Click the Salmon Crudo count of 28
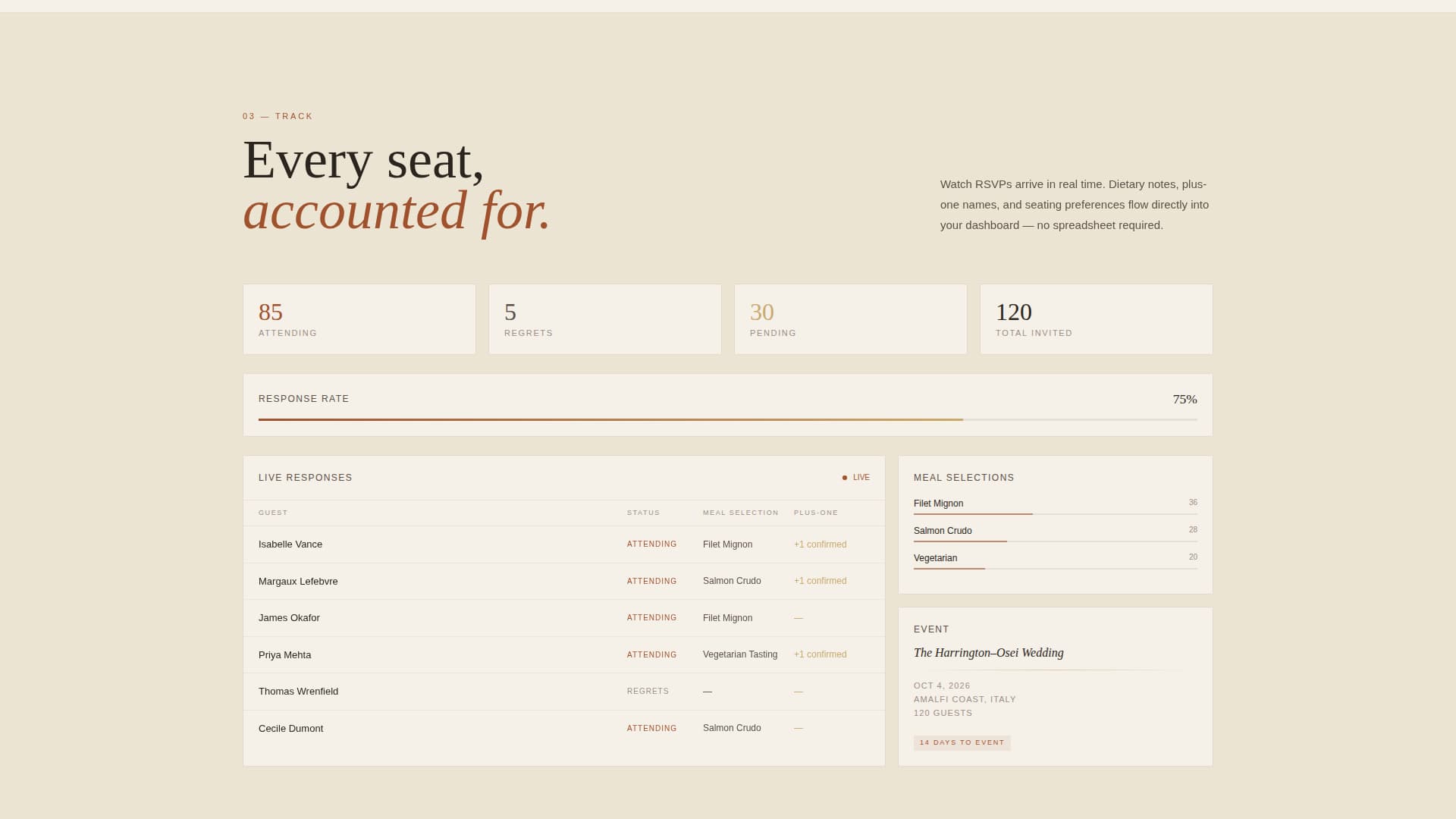Screen dimensions: 1456x819 pos(1194,529)
